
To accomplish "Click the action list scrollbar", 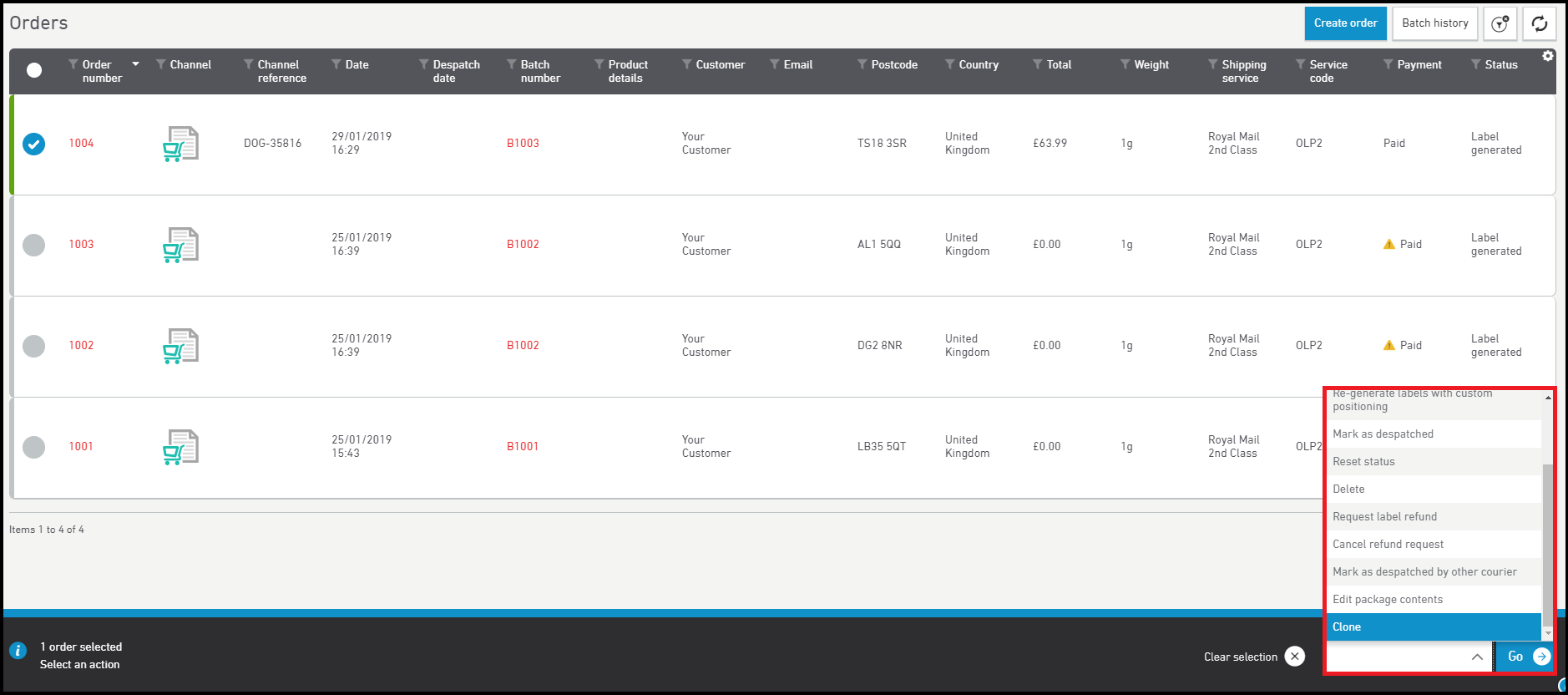I will pyautogui.click(x=1547, y=543).
